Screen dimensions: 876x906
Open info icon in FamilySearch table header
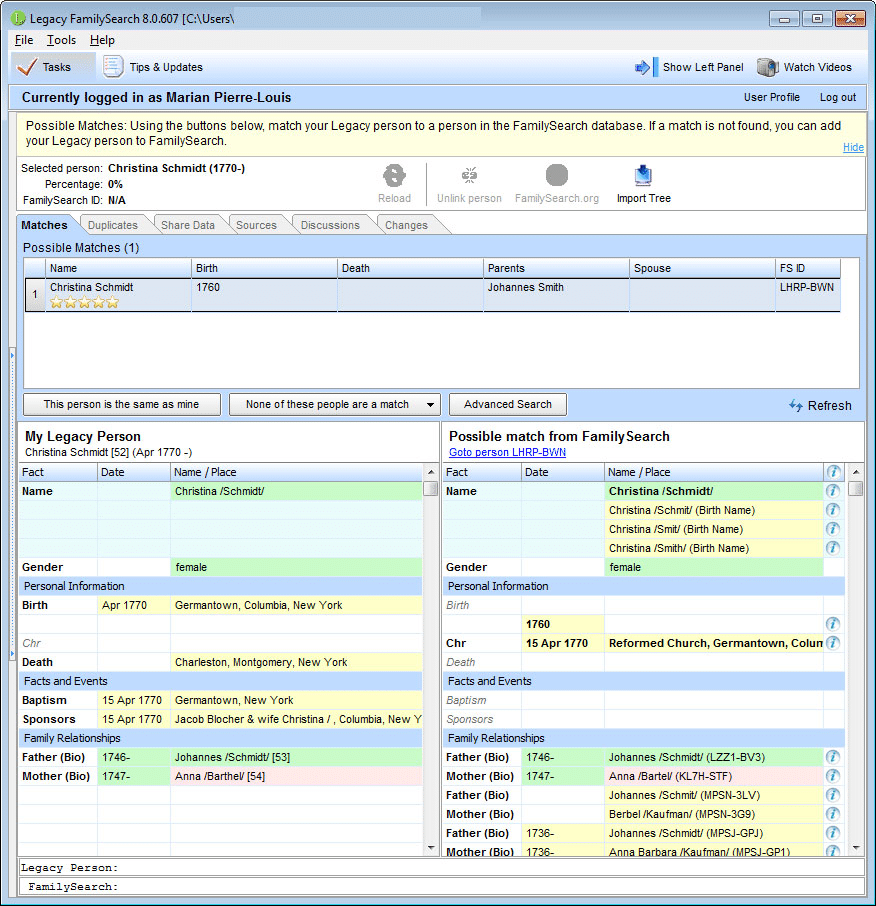tap(833, 472)
